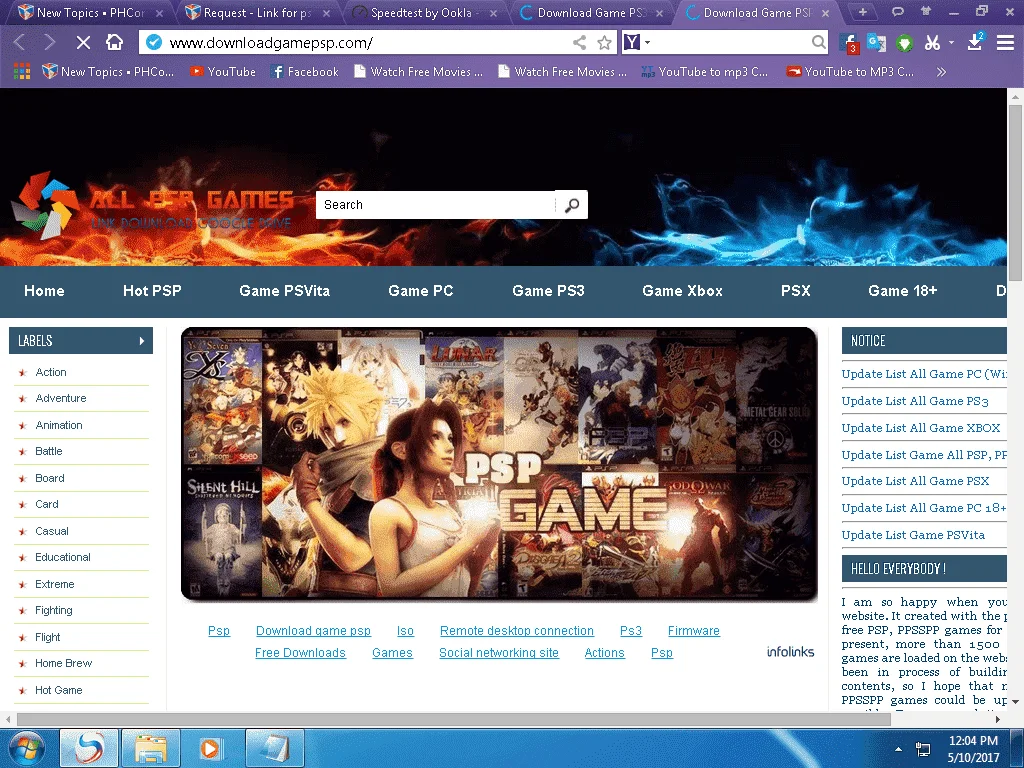
Task: Open File Explorer from taskbar
Action: pos(151,748)
